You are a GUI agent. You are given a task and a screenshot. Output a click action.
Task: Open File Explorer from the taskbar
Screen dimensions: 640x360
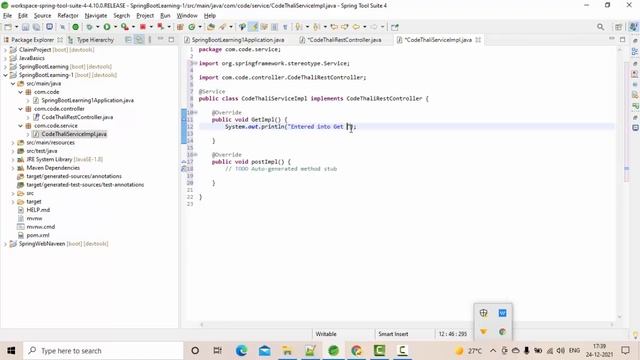click(287, 351)
